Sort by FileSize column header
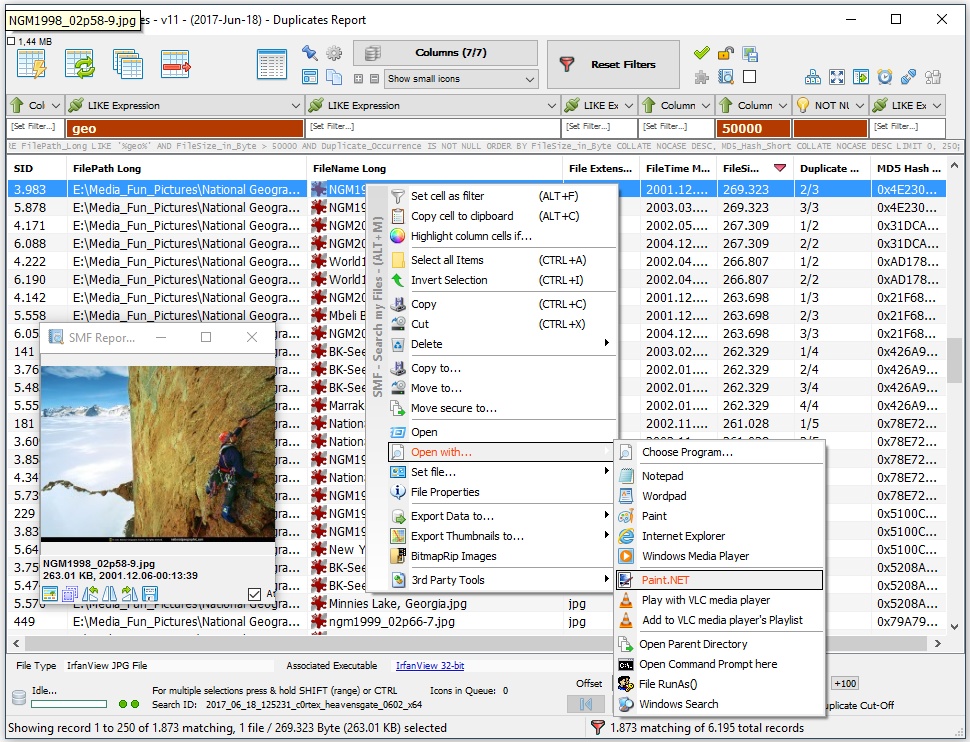This screenshot has width=970, height=742. [x=754, y=168]
